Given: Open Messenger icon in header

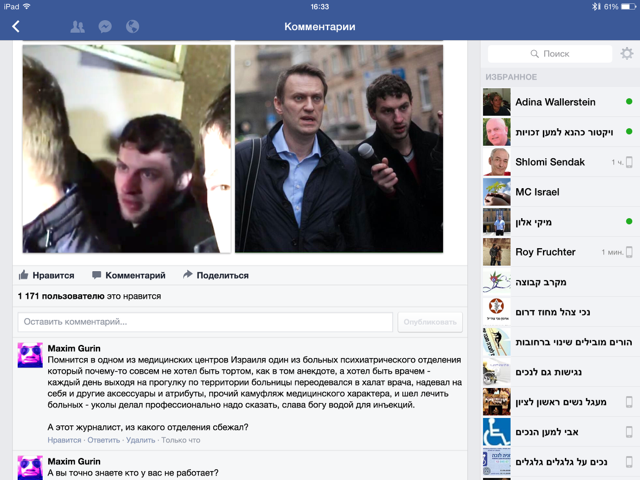Looking at the screenshot, I should pyautogui.click(x=105, y=27).
